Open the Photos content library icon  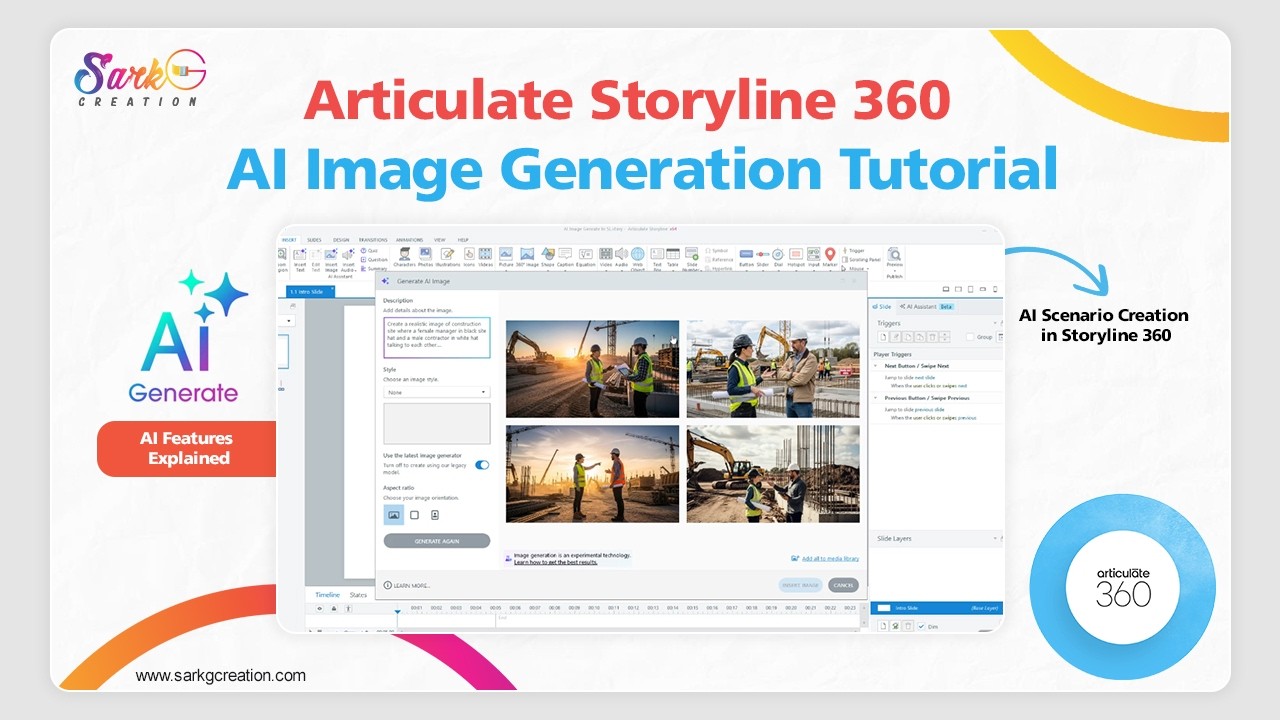(x=425, y=254)
